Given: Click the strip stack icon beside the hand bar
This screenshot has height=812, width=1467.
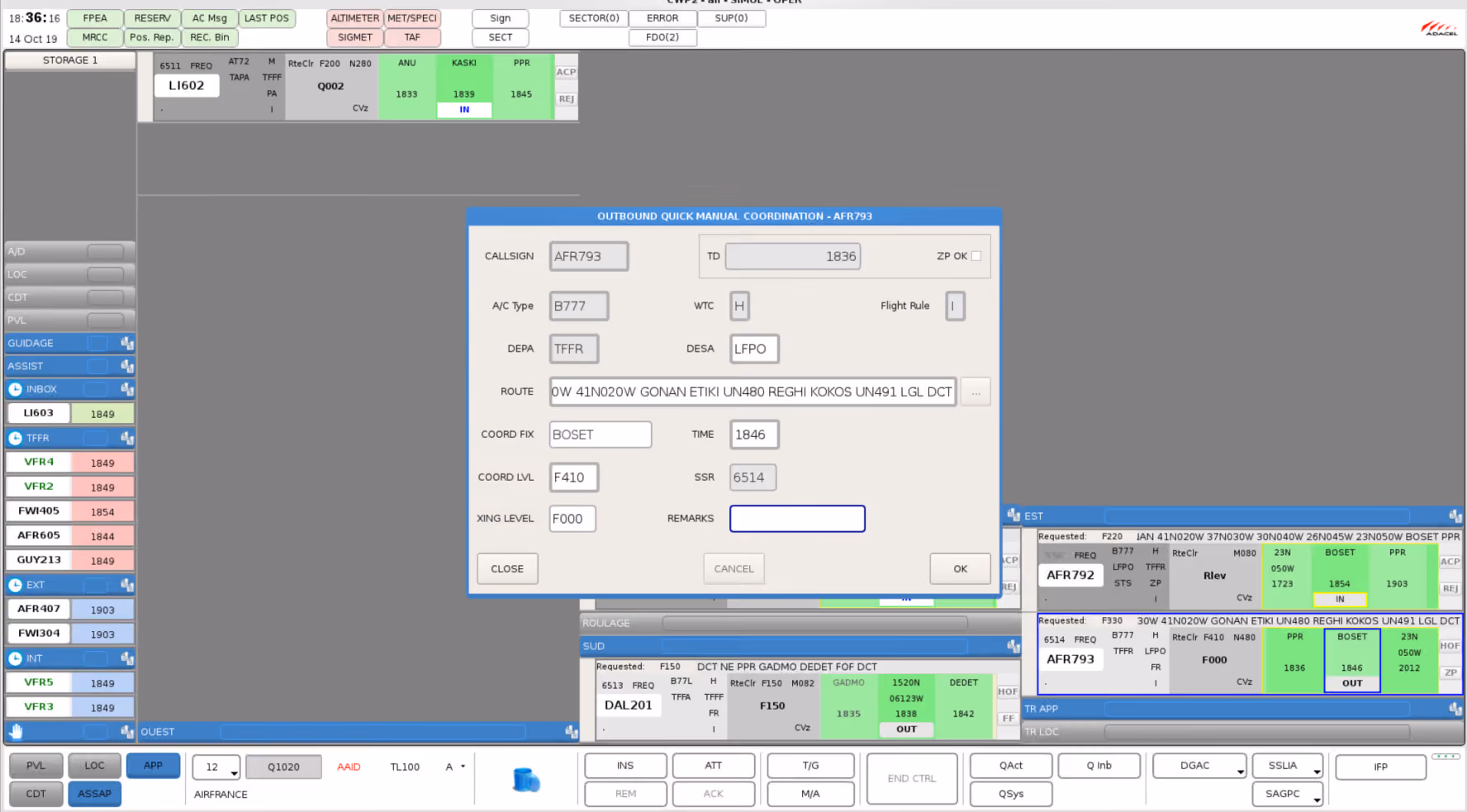Looking at the screenshot, I should point(127,731).
